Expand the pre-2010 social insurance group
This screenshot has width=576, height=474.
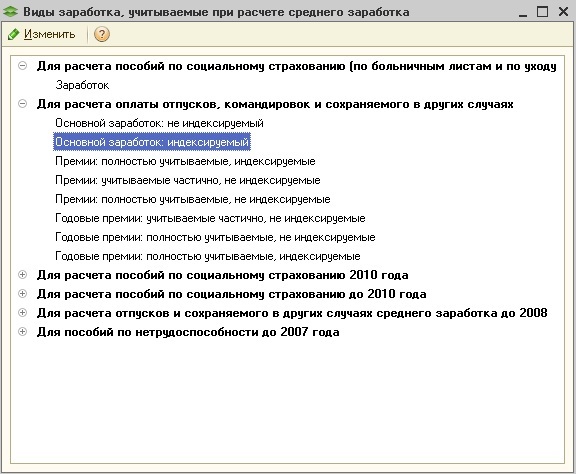[x=22, y=294]
